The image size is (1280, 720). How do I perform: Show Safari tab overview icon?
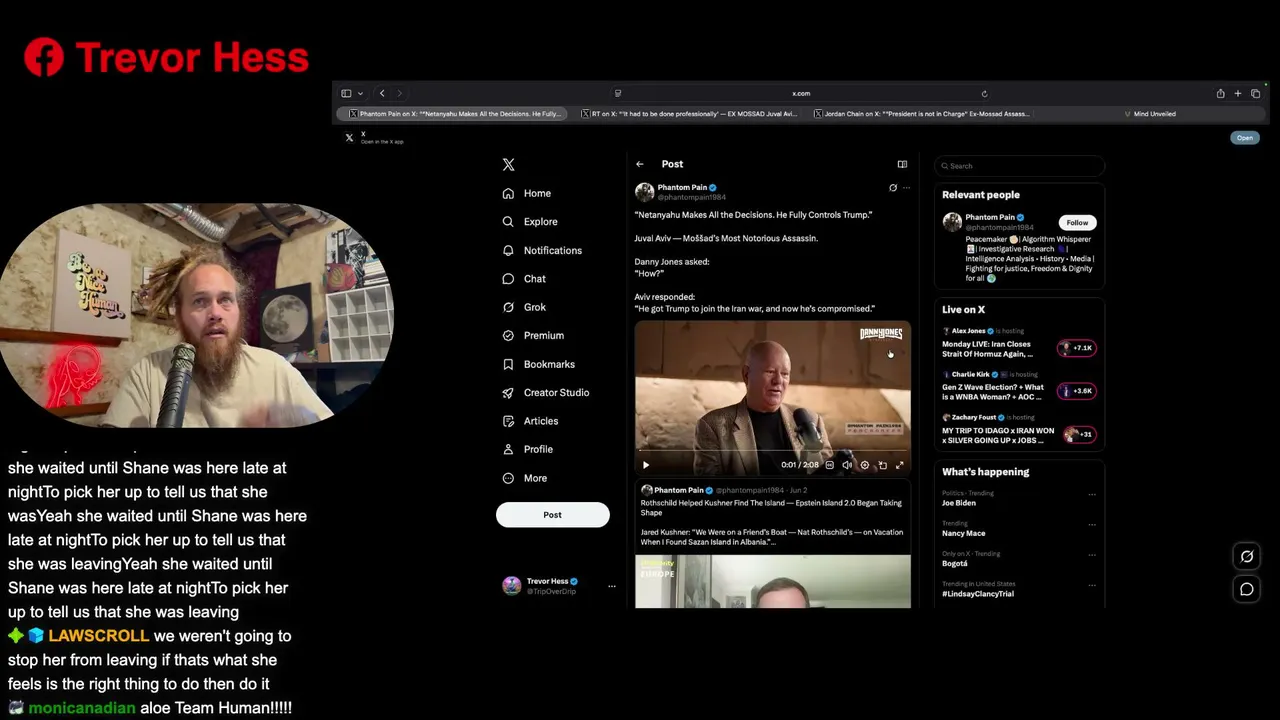pos(1256,93)
